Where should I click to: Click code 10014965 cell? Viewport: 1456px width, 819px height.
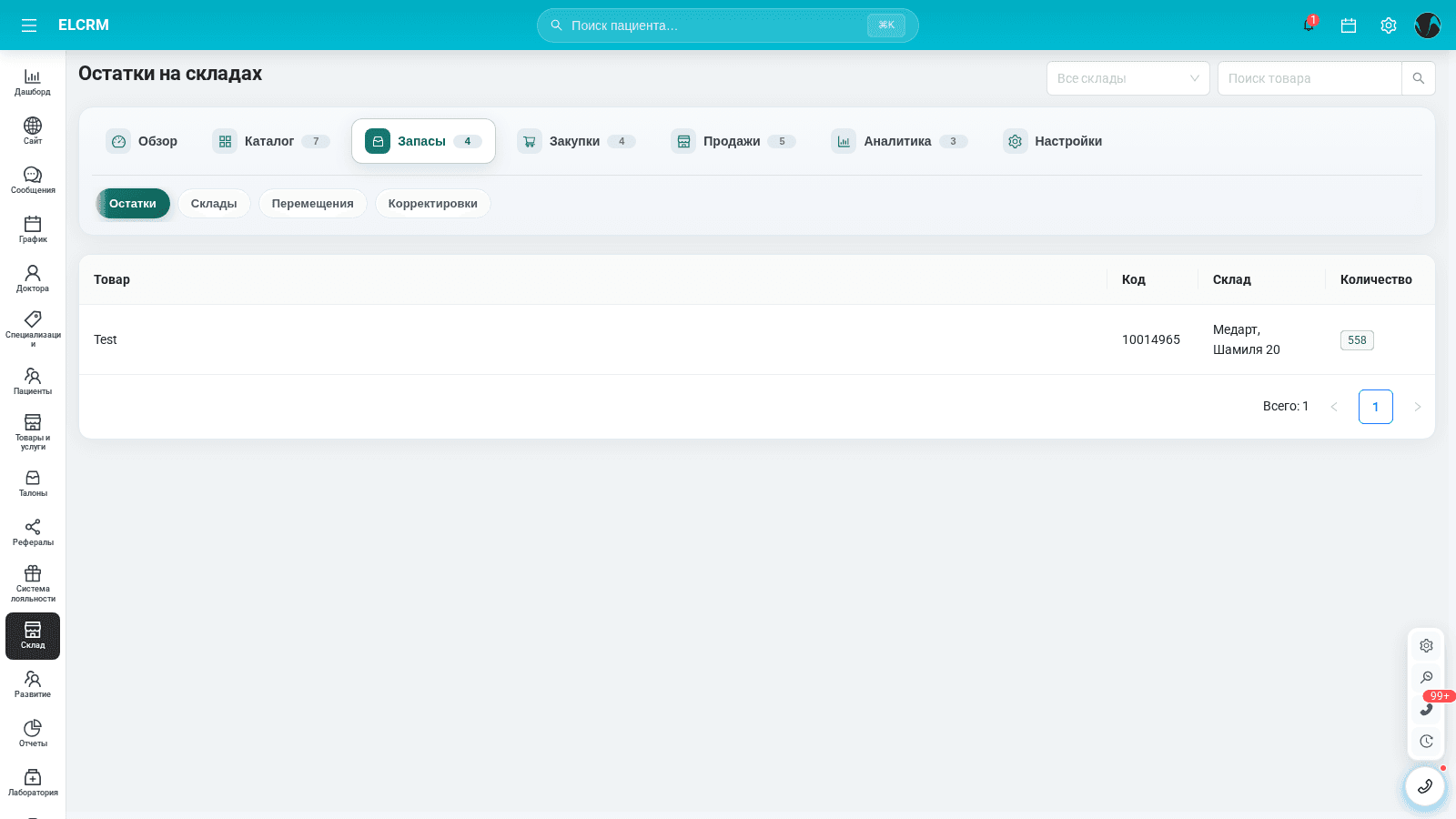pyautogui.click(x=1151, y=339)
